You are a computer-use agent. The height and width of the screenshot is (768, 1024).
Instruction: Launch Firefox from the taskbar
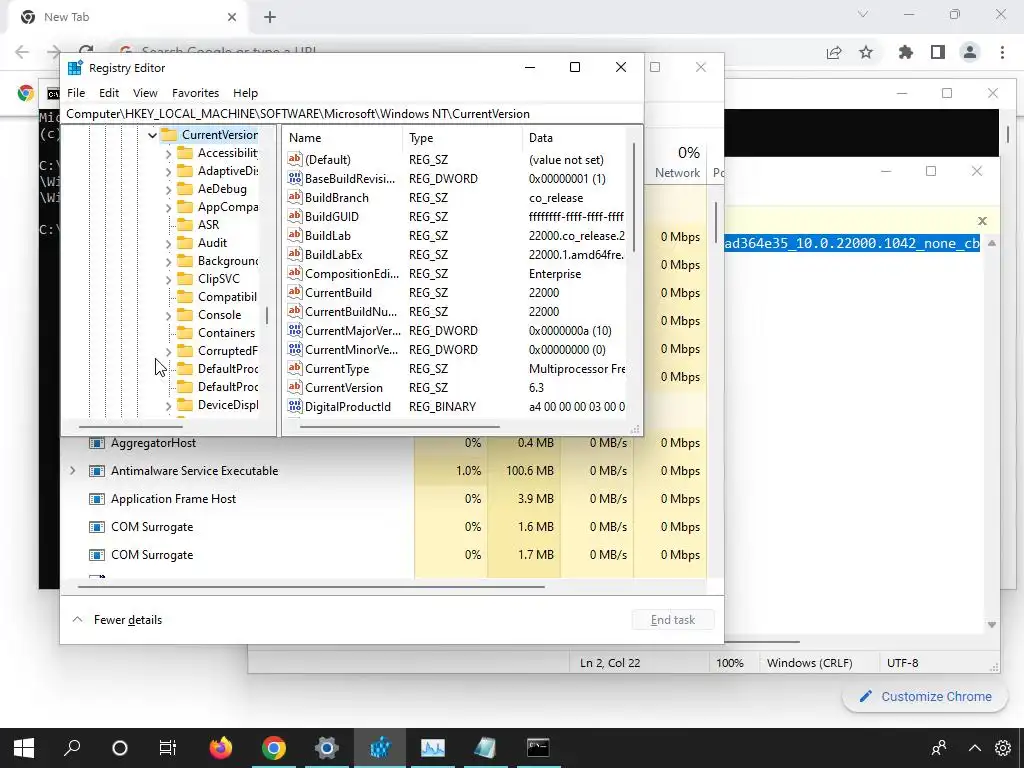pyautogui.click(x=221, y=748)
